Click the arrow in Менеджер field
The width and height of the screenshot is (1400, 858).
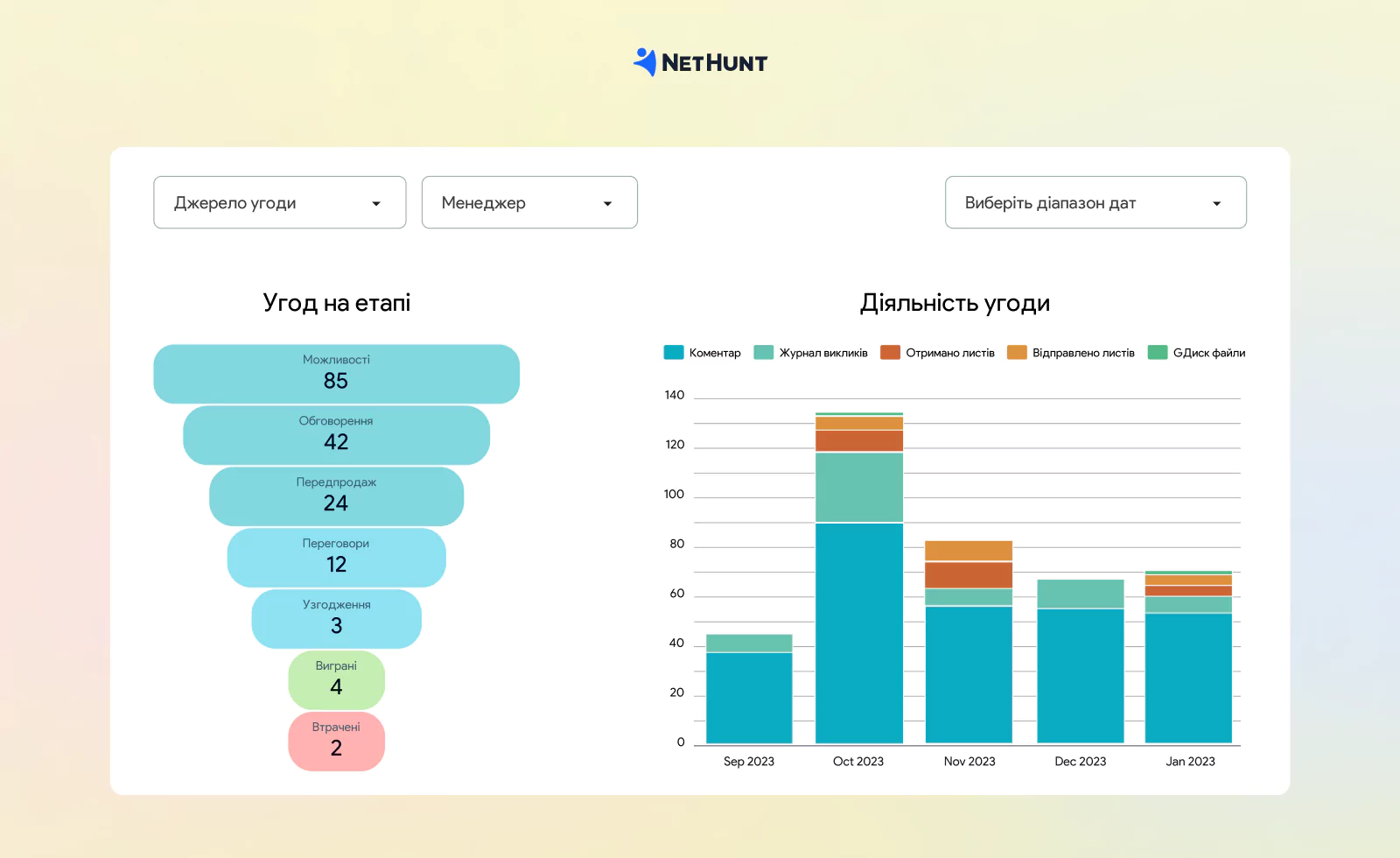(x=607, y=204)
